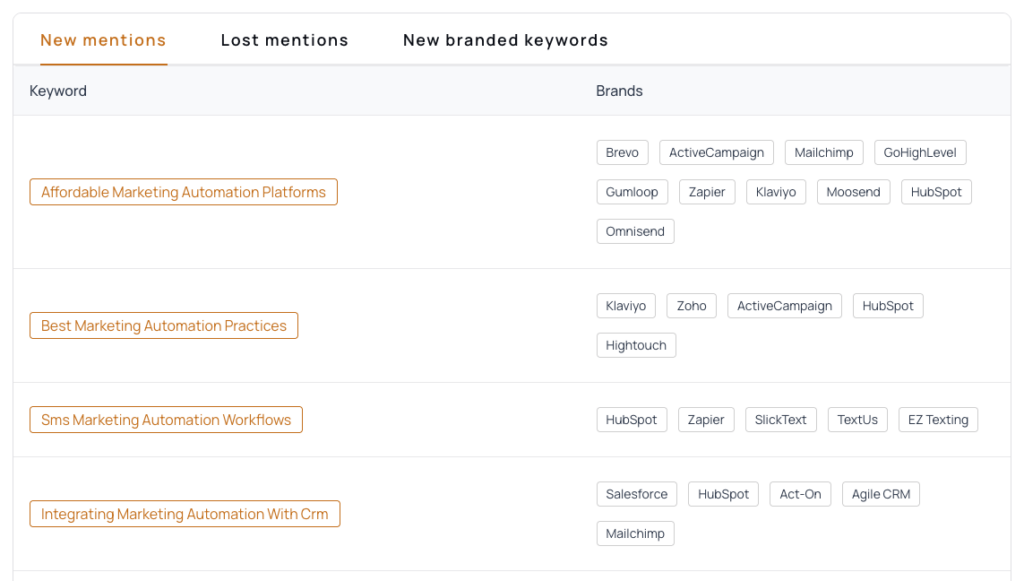Choose the Salesforce brand tag
Image resolution: width=1024 pixels, height=581 pixels.
click(x=636, y=494)
